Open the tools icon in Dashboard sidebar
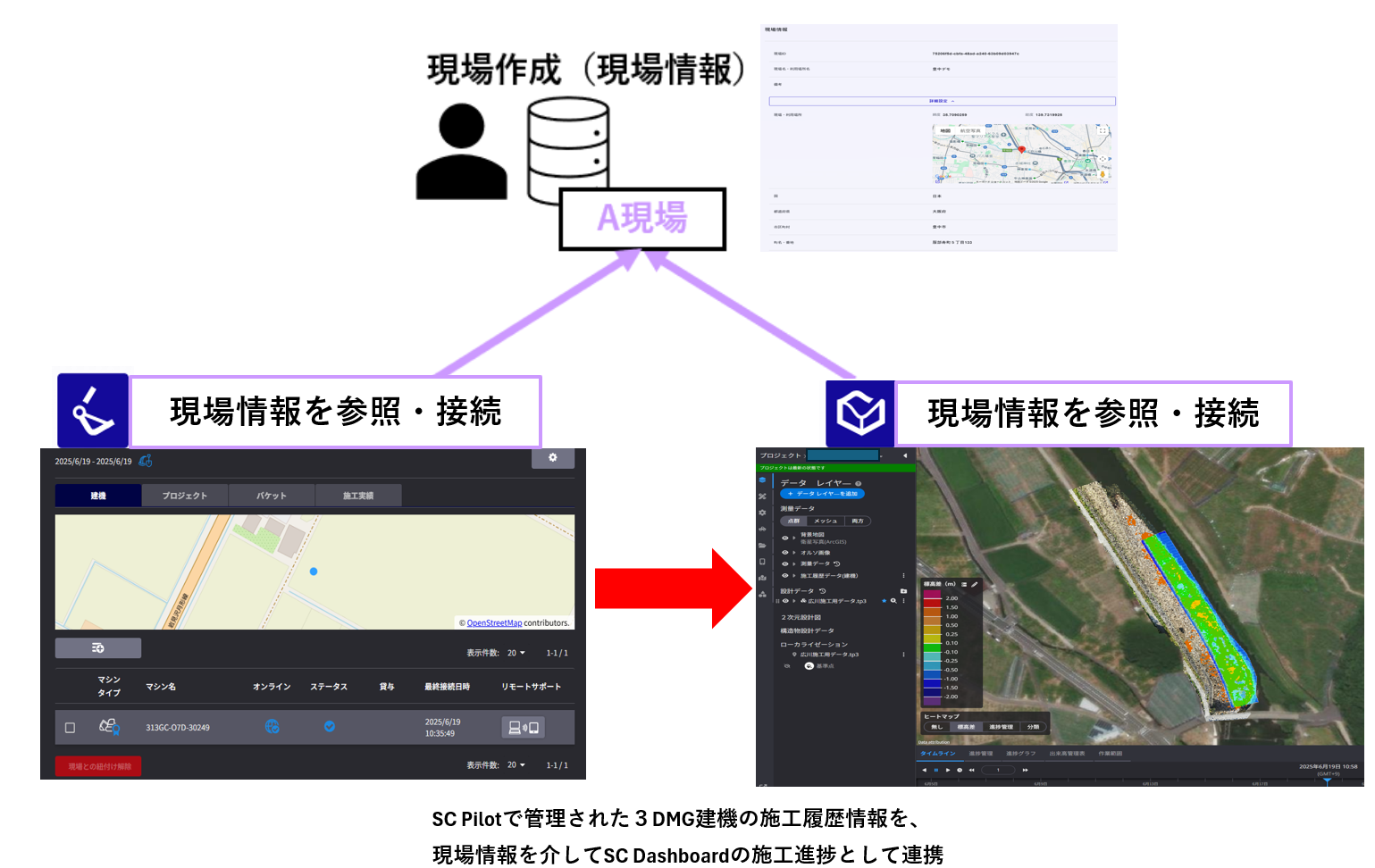1375x868 pixels. tap(762, 497)
